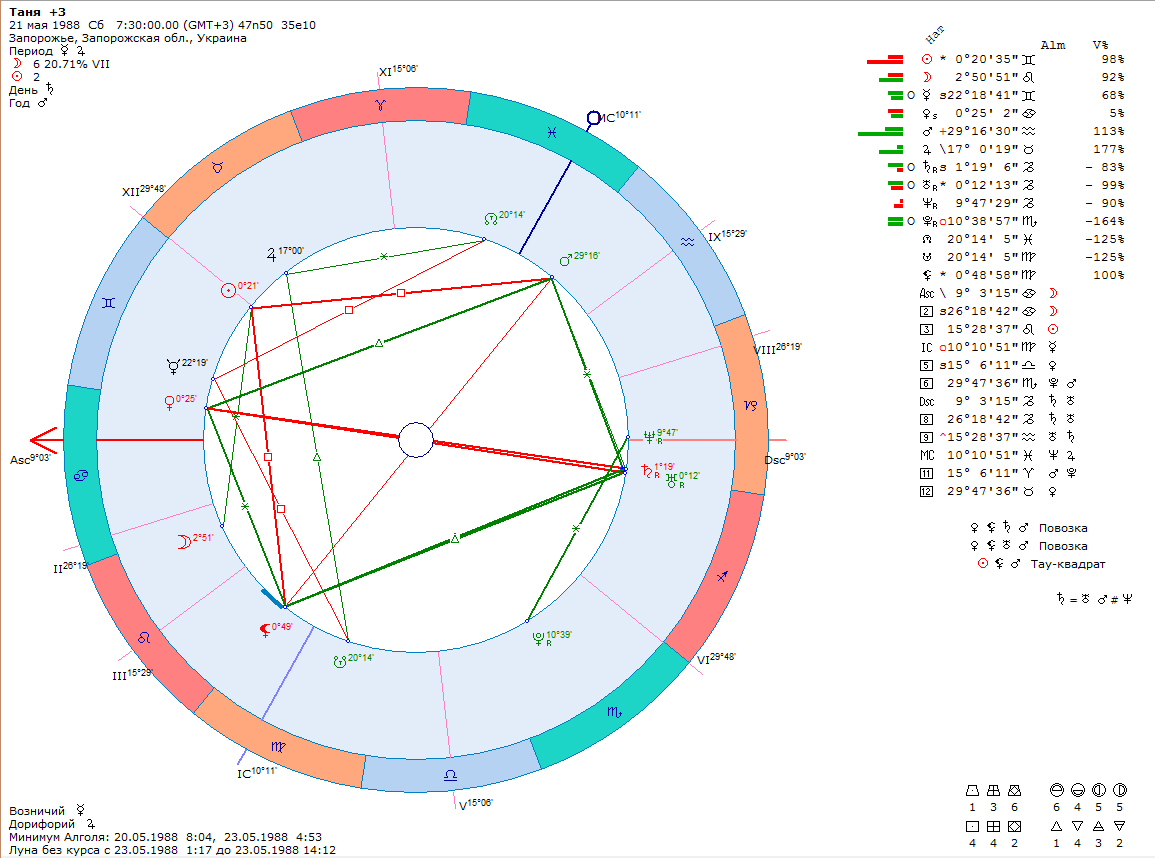The width and height of the screenshot is (1155, 858).
Task: Click the Sun position 0°20'35" in the table
Action: pyautogui.click(x=987, y=60)
